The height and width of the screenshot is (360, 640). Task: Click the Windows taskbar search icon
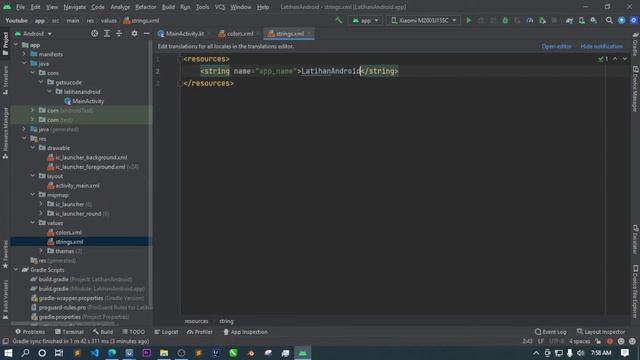[25, 353]
